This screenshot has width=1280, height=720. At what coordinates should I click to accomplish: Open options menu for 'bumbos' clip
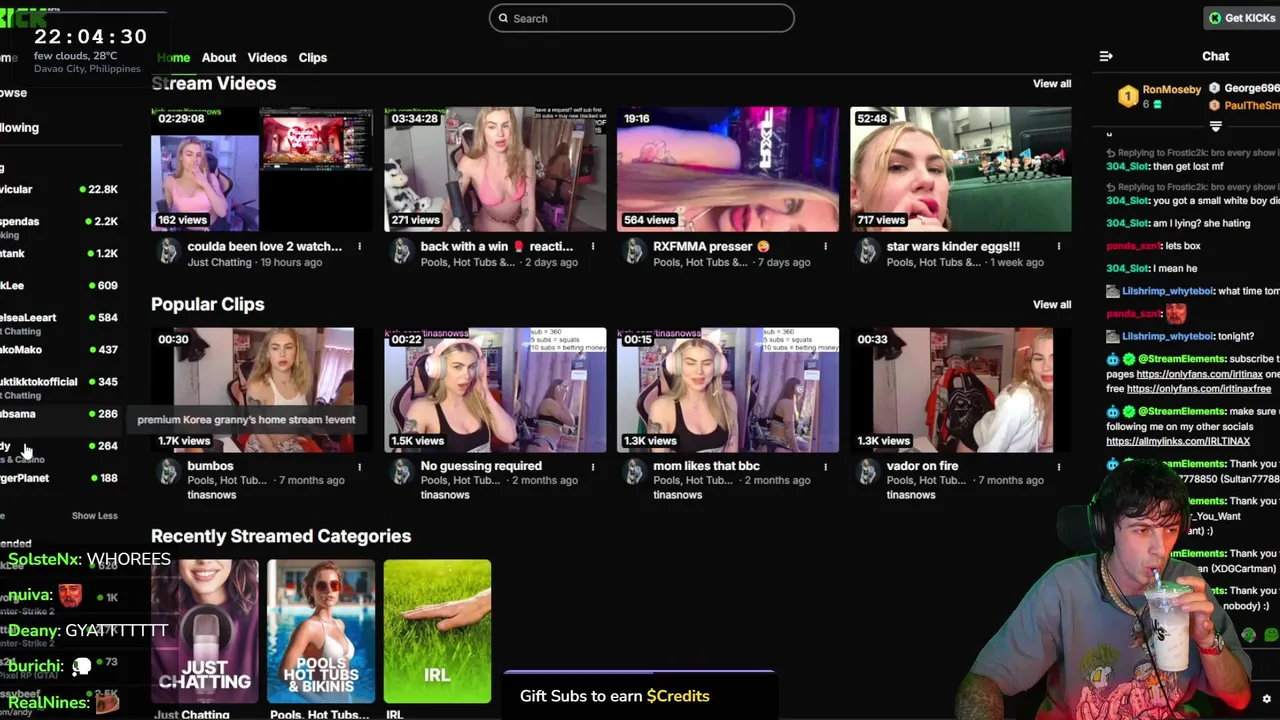pos(360,466)
